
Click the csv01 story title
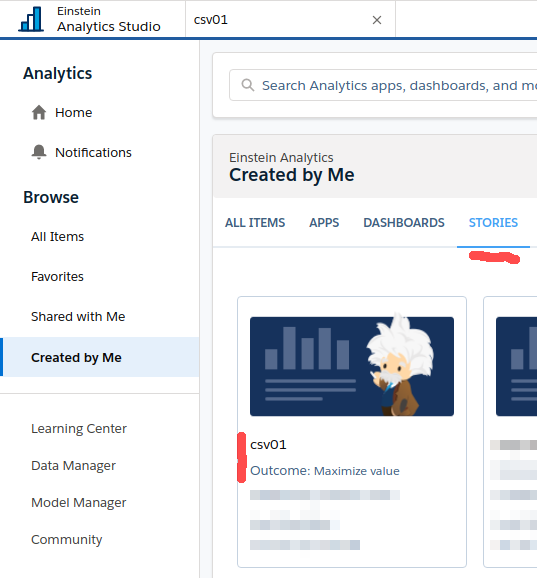point(268,445)
